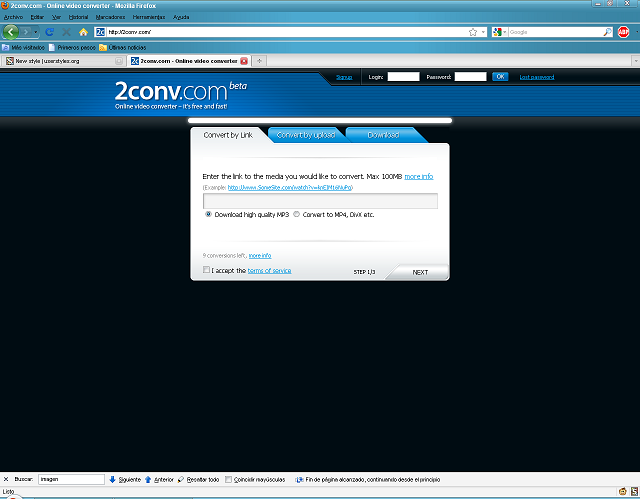
Task: Select Download high quality MP3 radio
Action: click(x=208, y=214)
